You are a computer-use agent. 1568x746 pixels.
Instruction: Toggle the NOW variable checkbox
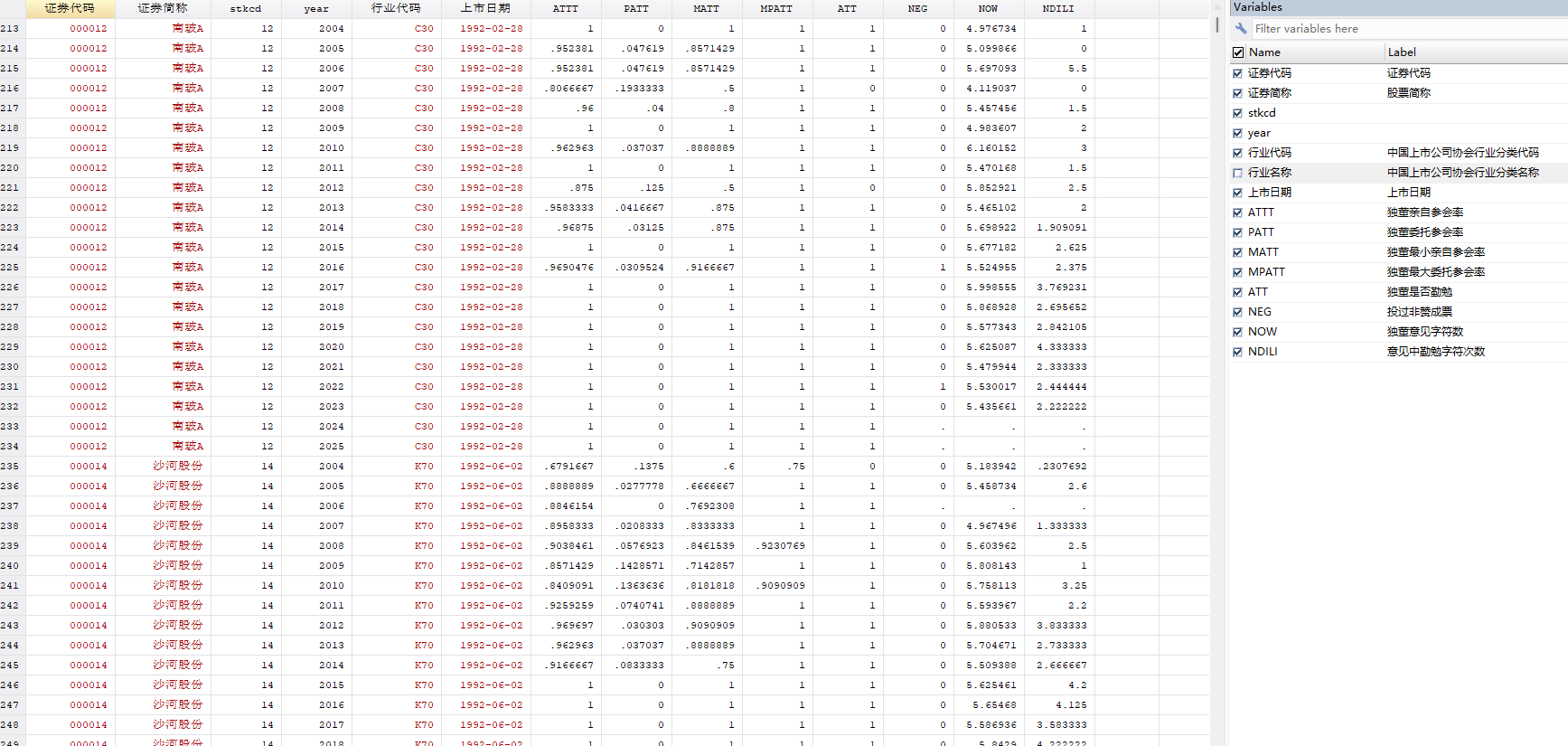1237,332
